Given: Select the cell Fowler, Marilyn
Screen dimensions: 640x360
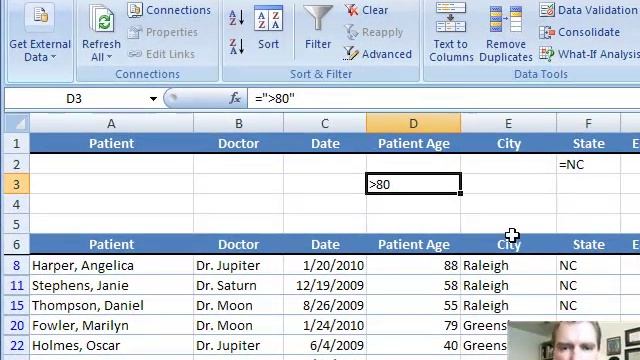Looking at the screenshot, I should [111, 325].
